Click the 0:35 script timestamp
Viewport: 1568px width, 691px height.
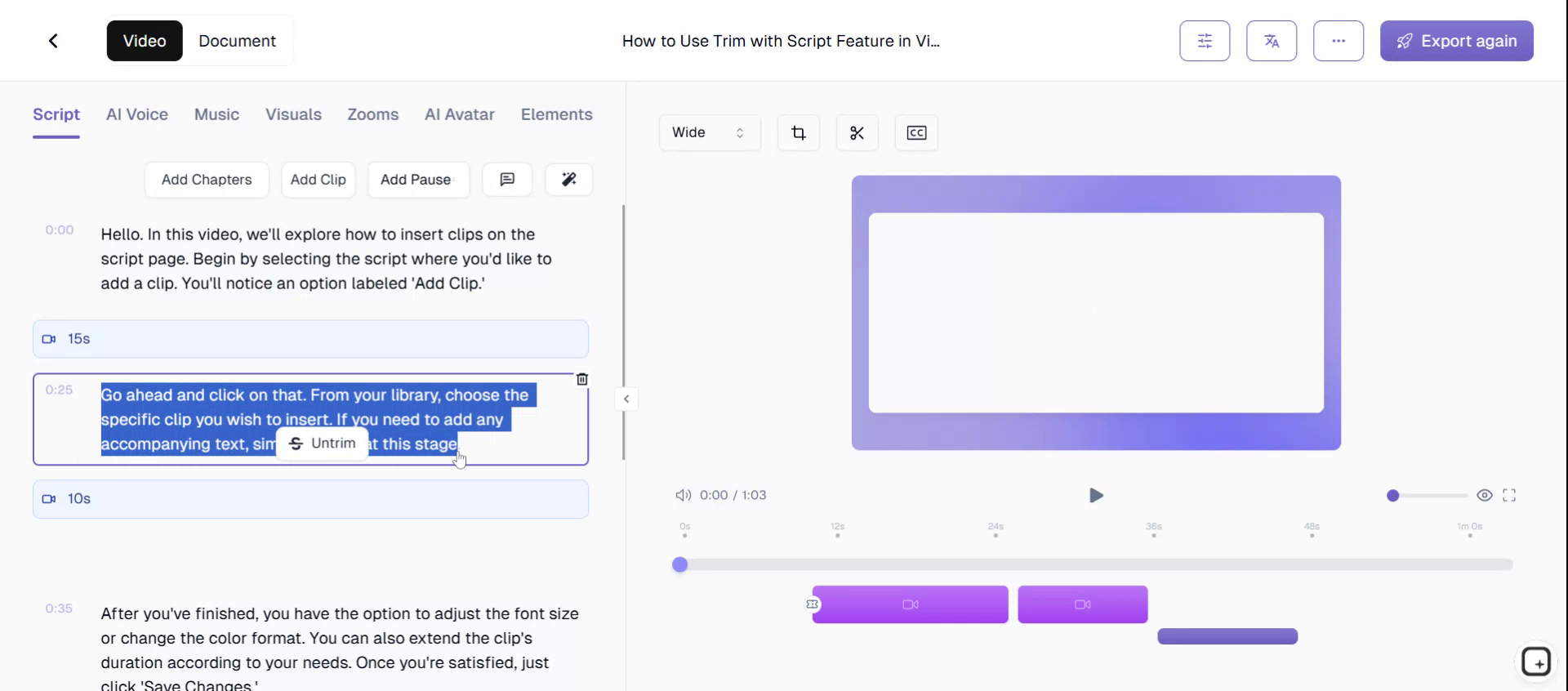(x=59, y=609)
